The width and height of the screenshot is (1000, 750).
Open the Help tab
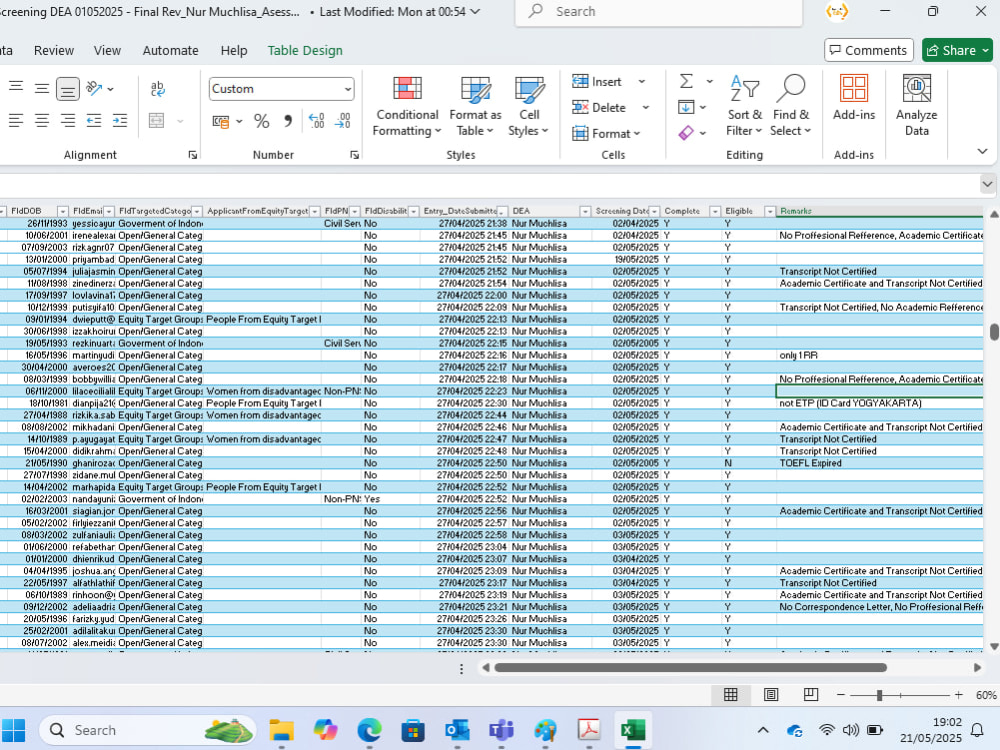(234, 50)
